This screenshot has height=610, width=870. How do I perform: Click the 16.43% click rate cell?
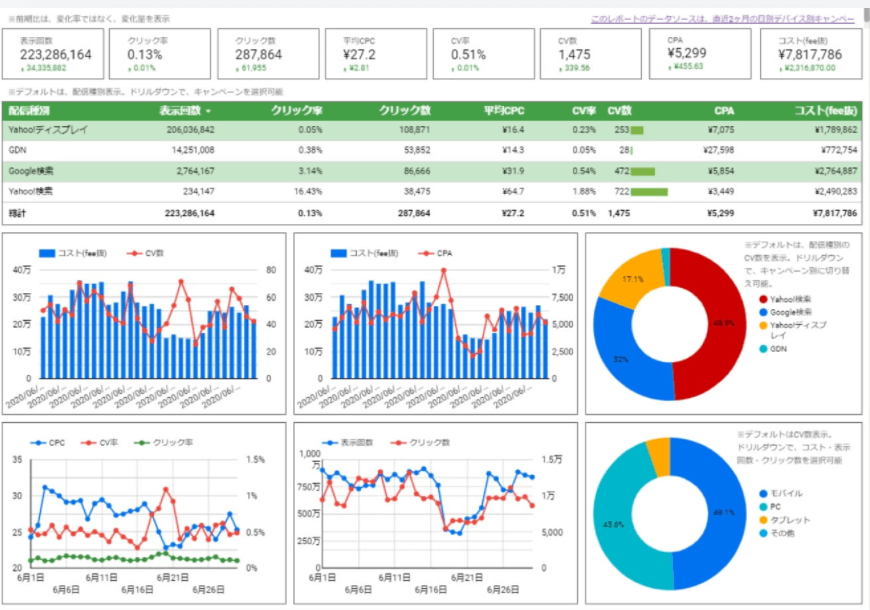(308, 191)
